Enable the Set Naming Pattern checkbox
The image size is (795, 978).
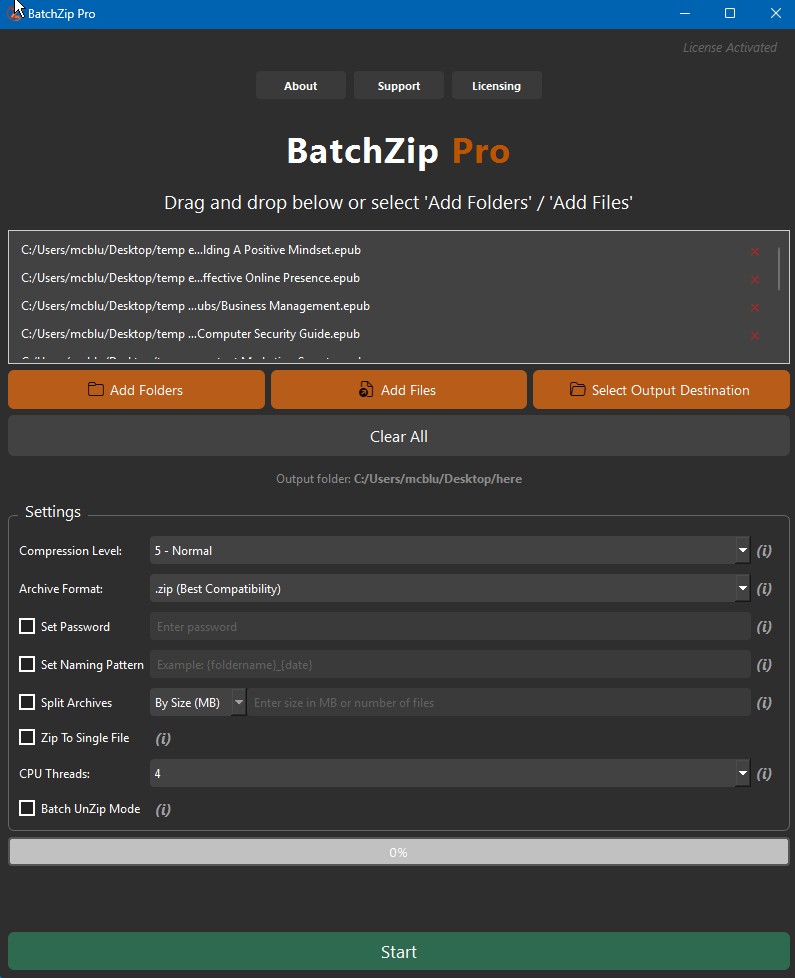pos(27,664)
